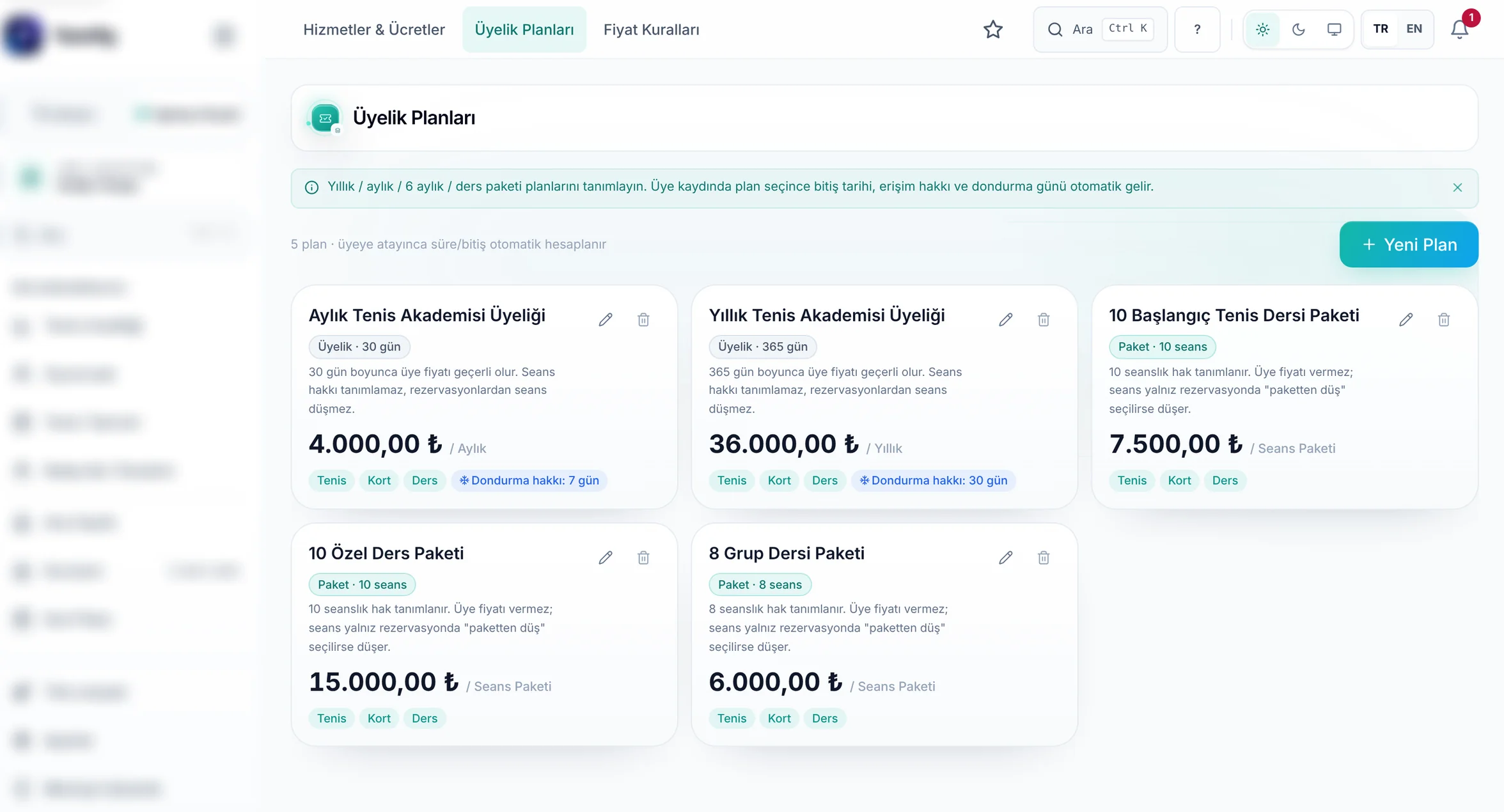Edit the 10 Başlangıç Tenis Dersi Paketi
This screenshot has height=812, width=1504.
pyautogui.click(x=1406, y=319)
